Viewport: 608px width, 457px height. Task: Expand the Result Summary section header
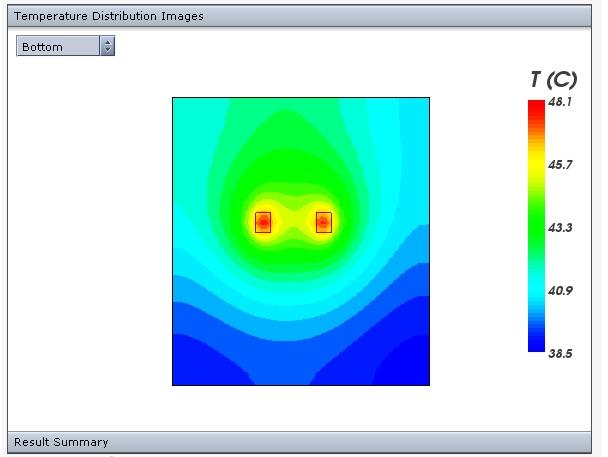(299, 442)
